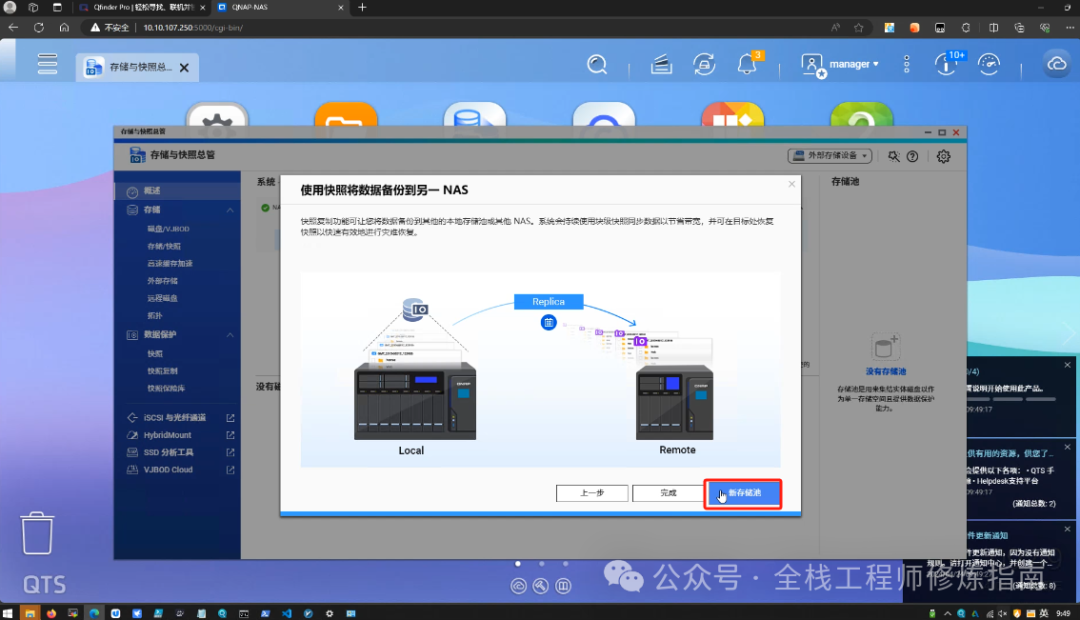Click the manager user avatar icon
The height and width of the screenshot is (620, 1080).
pos(813,65)
